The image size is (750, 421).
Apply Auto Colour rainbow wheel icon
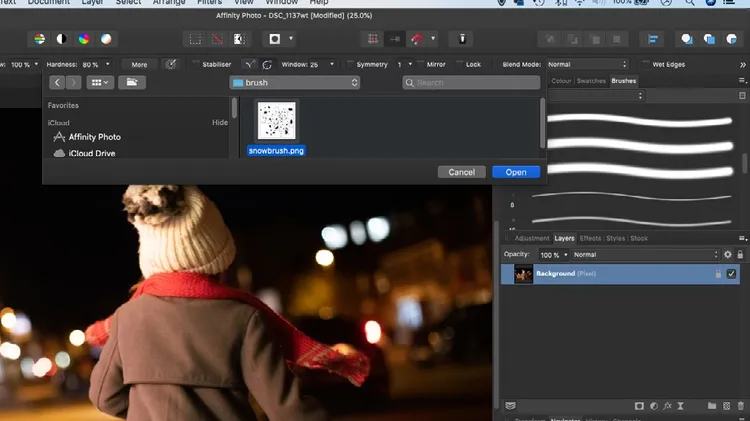click(x=84, y=39)
